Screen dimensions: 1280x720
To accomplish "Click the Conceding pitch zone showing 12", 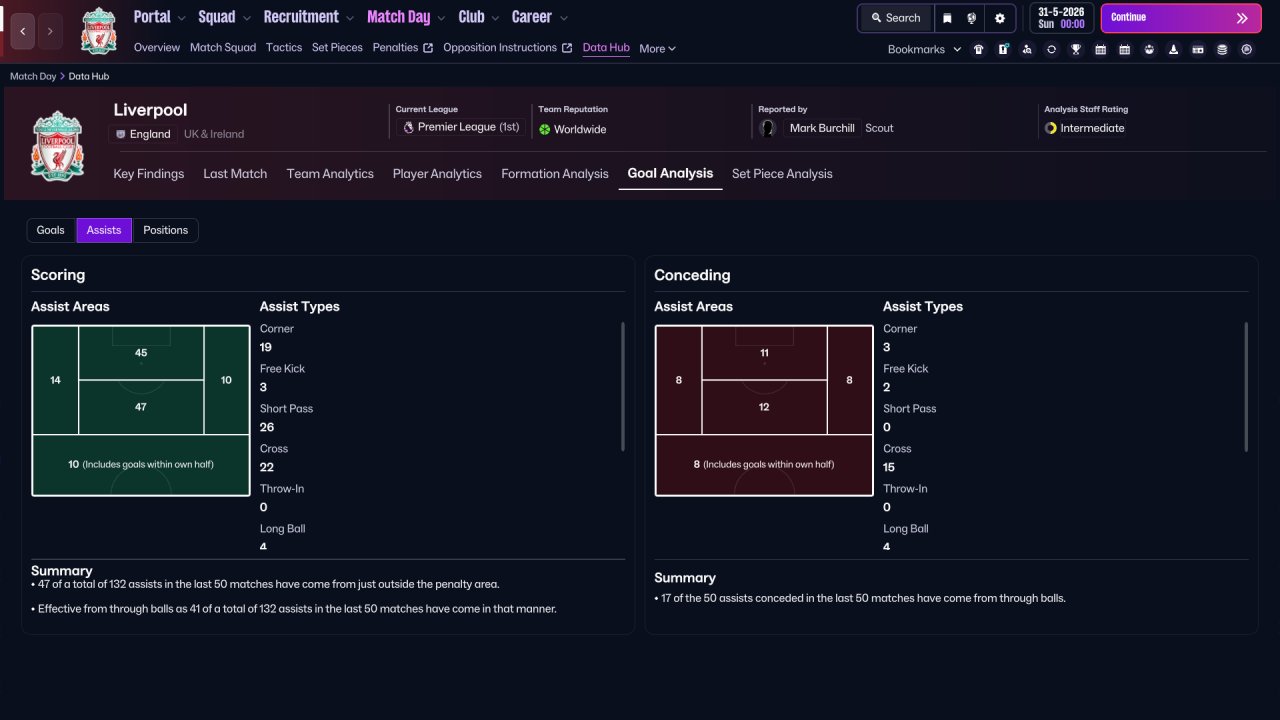I will click(x=764, y=407).
